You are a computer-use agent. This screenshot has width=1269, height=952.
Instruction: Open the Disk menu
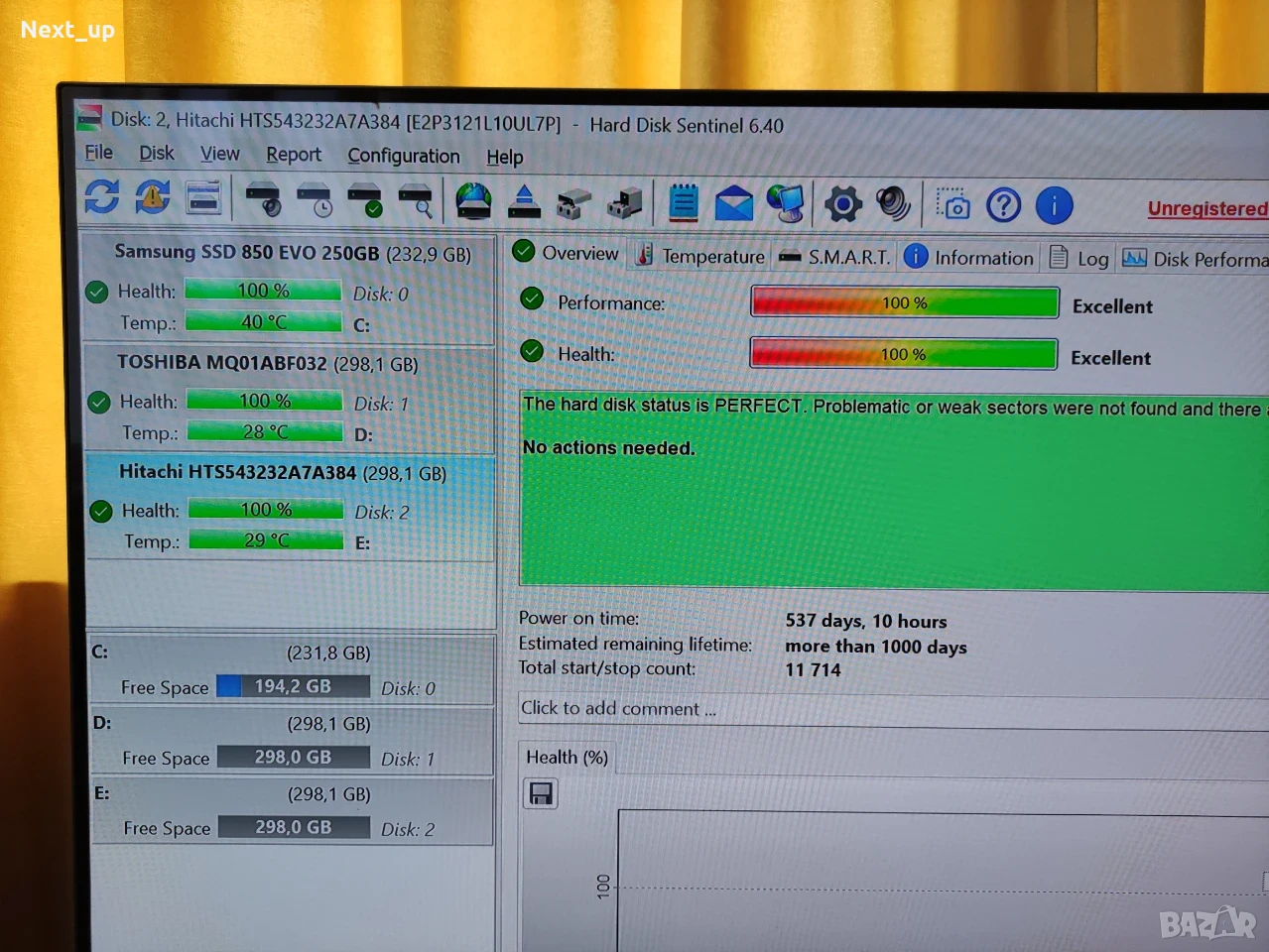coord(156,153)
